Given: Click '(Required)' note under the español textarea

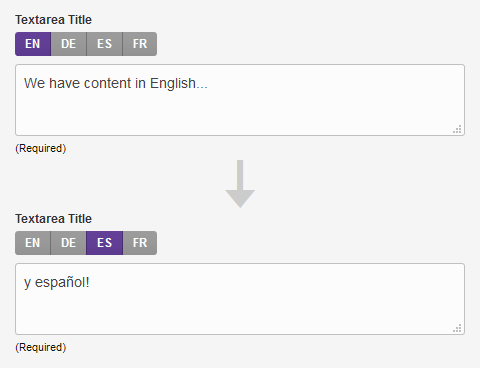Looking at the screenshot, I should tap(41, 347).
